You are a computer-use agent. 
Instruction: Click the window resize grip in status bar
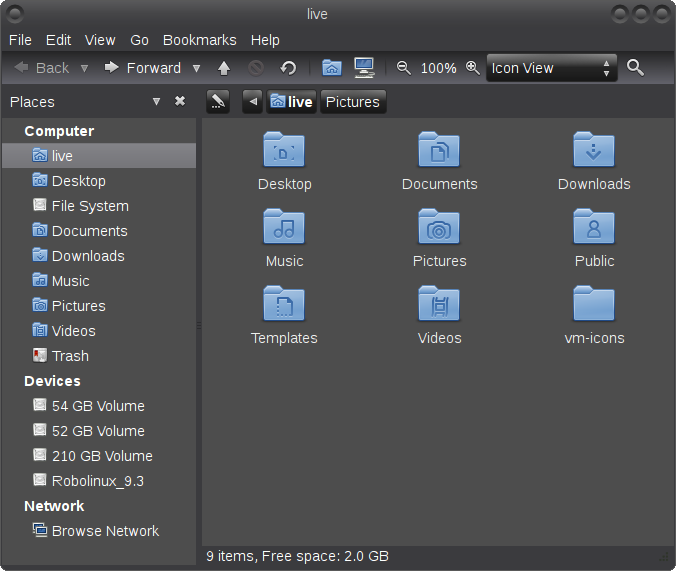click(664, 557)
